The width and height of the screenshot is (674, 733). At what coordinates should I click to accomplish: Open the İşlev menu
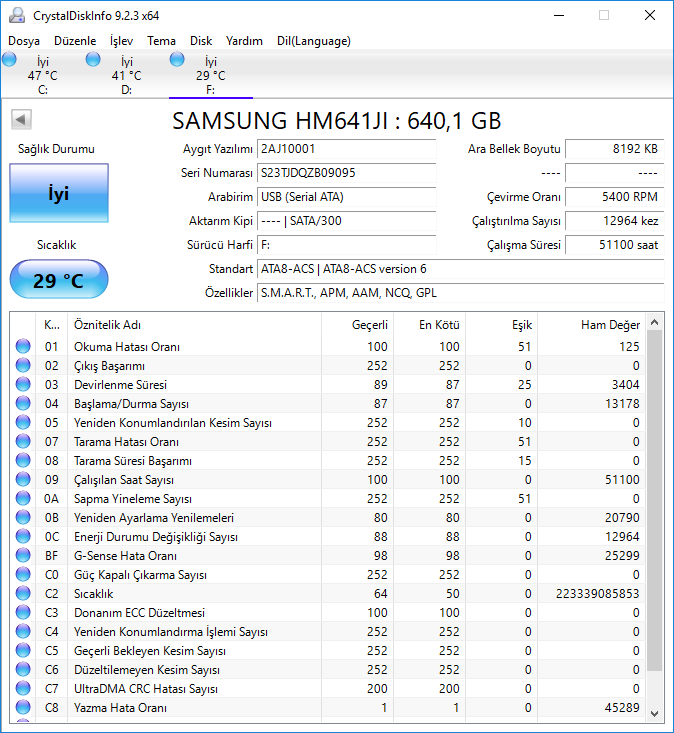pos(122,41)
